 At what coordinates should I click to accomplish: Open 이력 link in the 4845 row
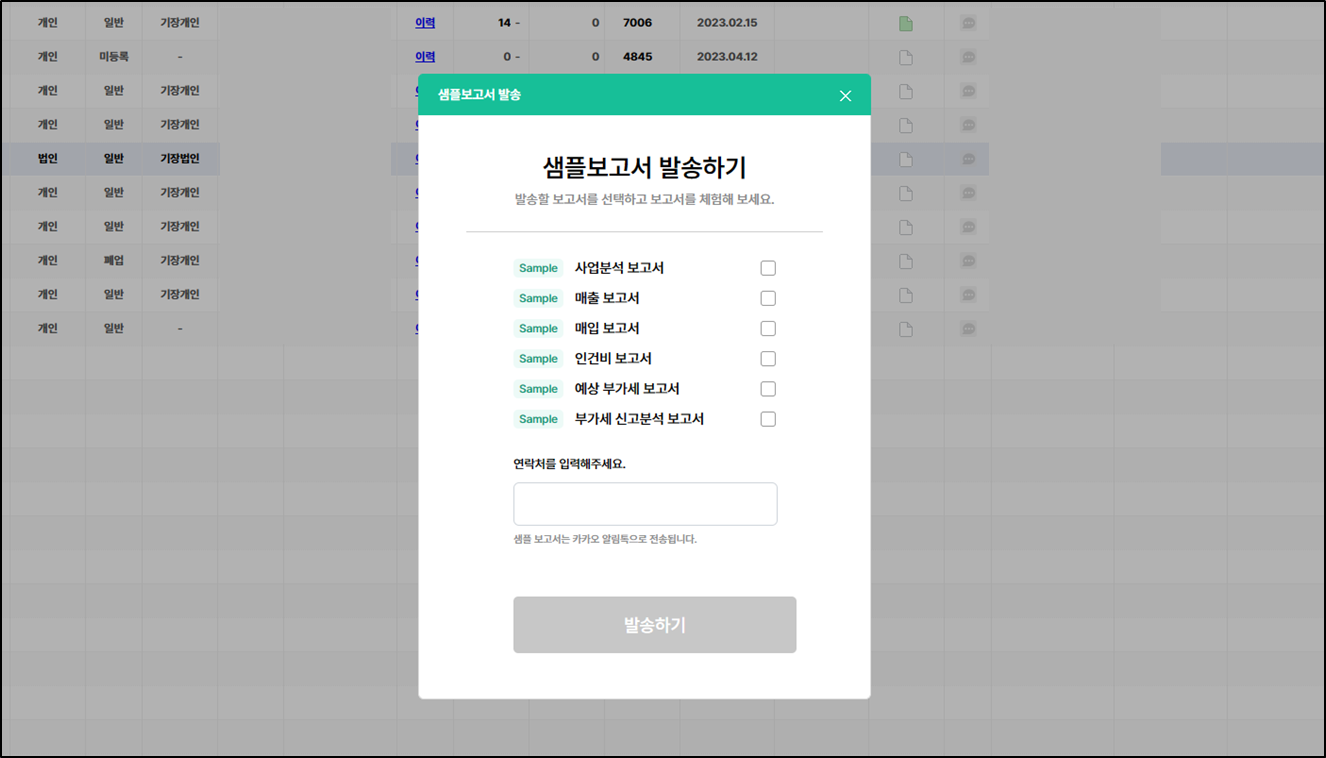pos(425,57)
